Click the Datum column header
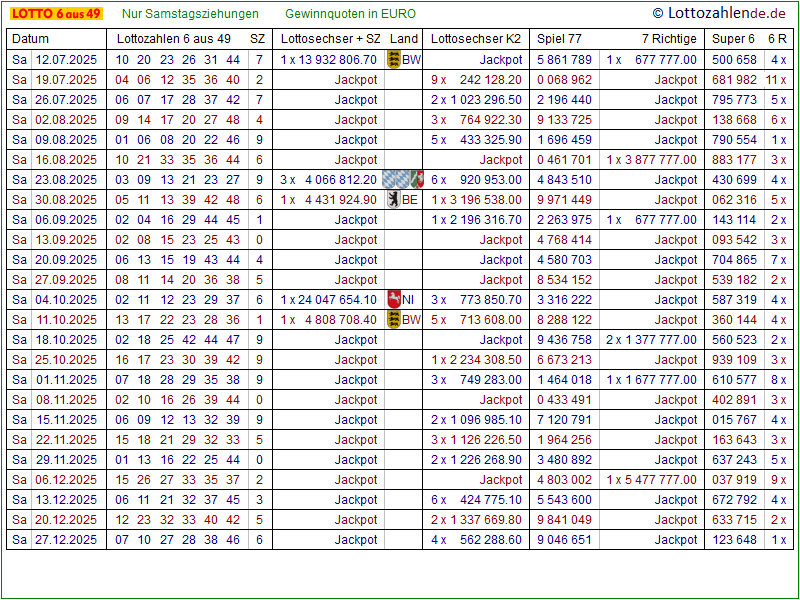 [30, 39]
